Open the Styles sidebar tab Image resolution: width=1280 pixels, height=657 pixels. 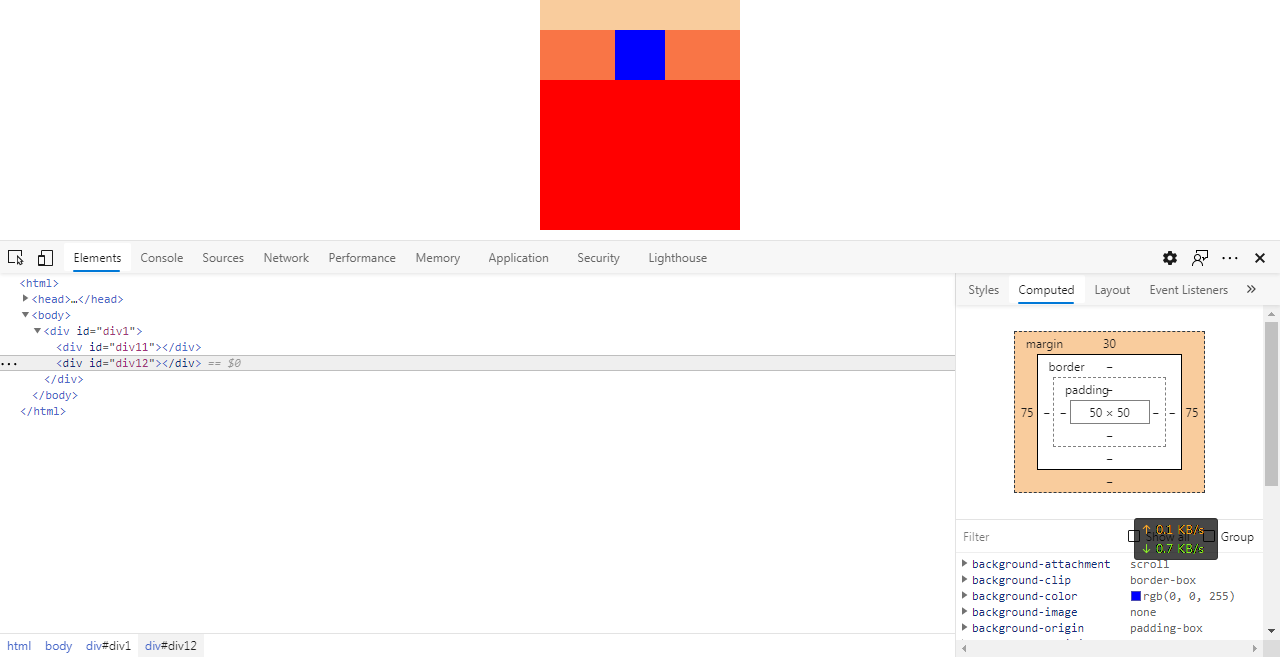click(983, 290)
